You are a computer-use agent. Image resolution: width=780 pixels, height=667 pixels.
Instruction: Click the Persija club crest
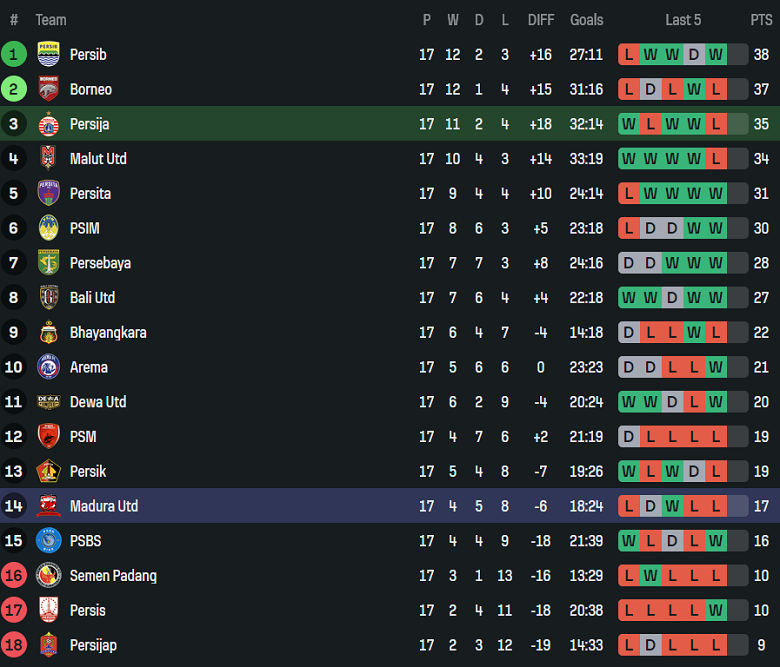pos(48,124)
